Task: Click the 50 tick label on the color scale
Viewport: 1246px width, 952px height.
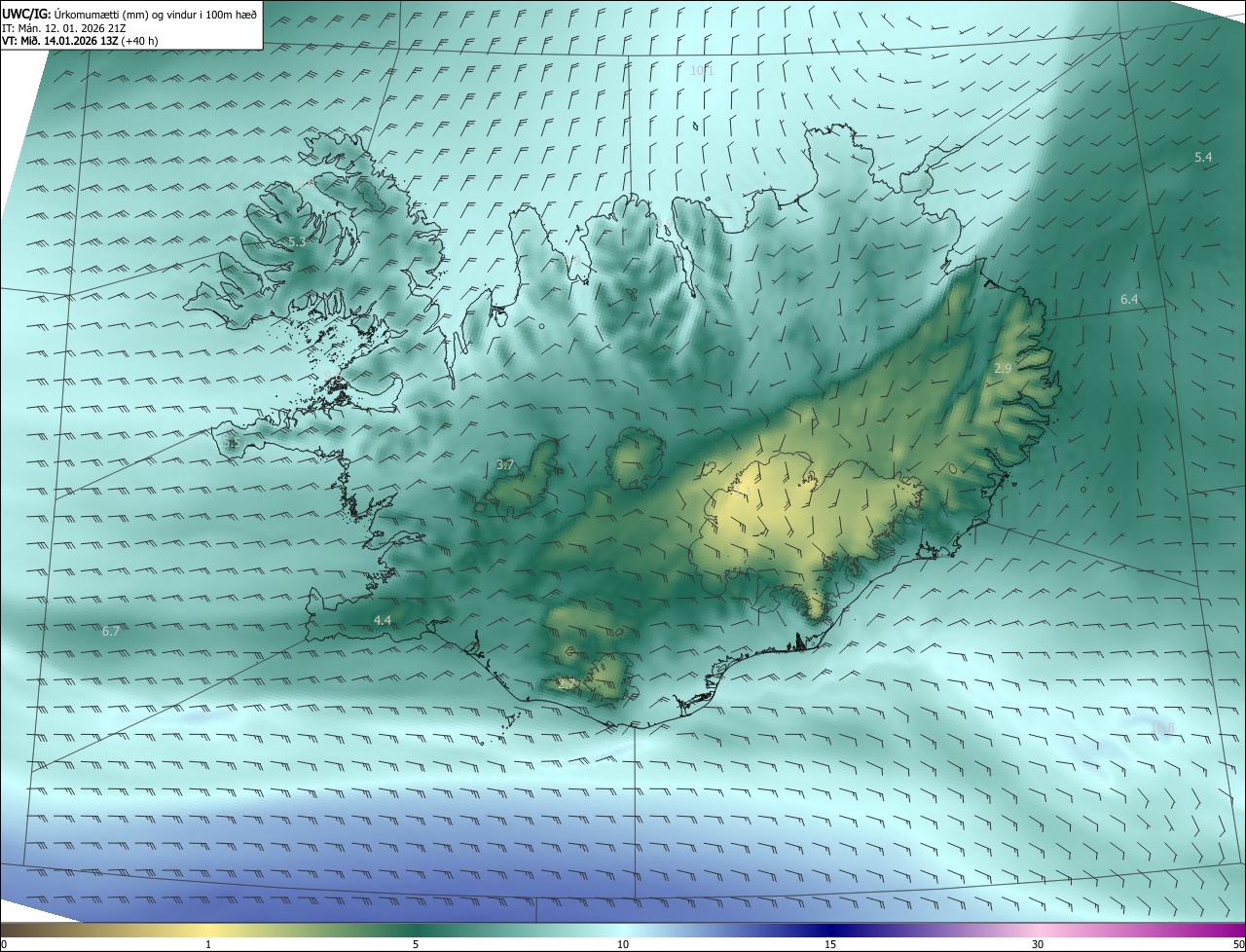Action: click(x=1238, y=944)
